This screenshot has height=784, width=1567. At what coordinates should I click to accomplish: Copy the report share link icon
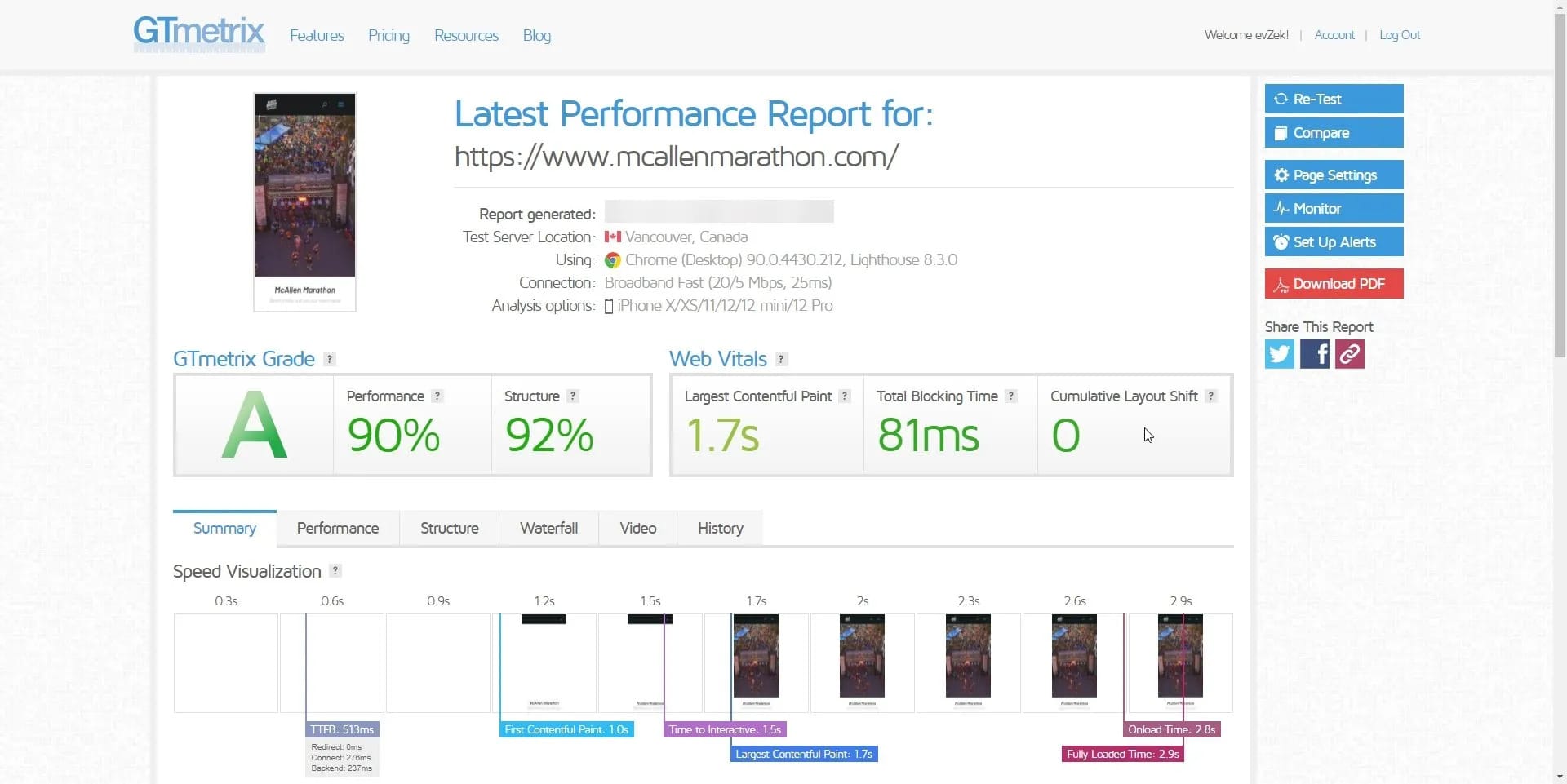pos(1348,353)
